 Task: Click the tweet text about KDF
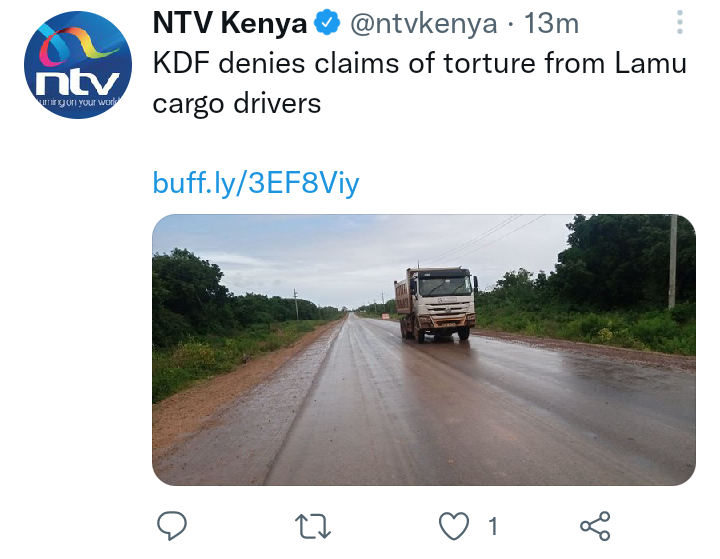(419, 83)
